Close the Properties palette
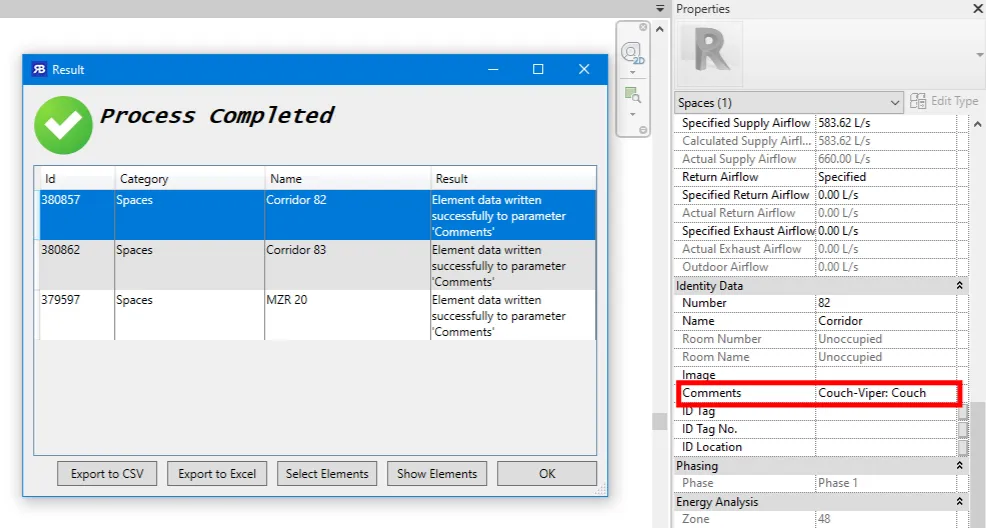Screen dimensions: 986x528 [x=978, y=9]
